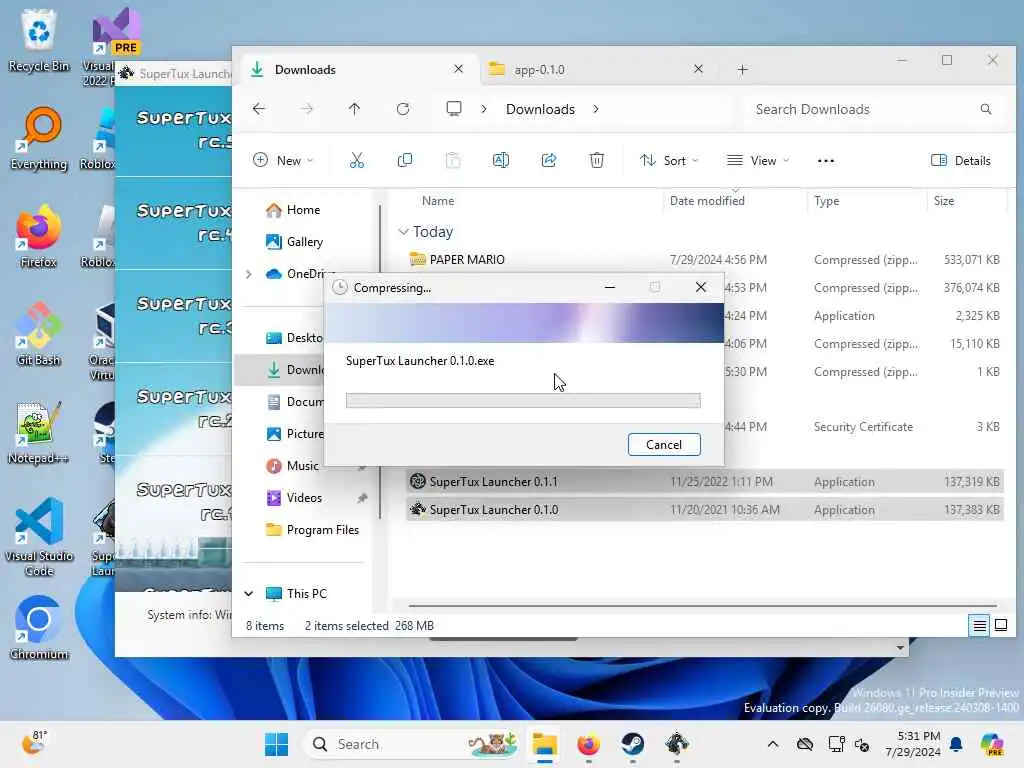Image resolution: width=1024 pixels, height=768 pixels.
Task: Open the notifications bell
Action: [956, 744]
